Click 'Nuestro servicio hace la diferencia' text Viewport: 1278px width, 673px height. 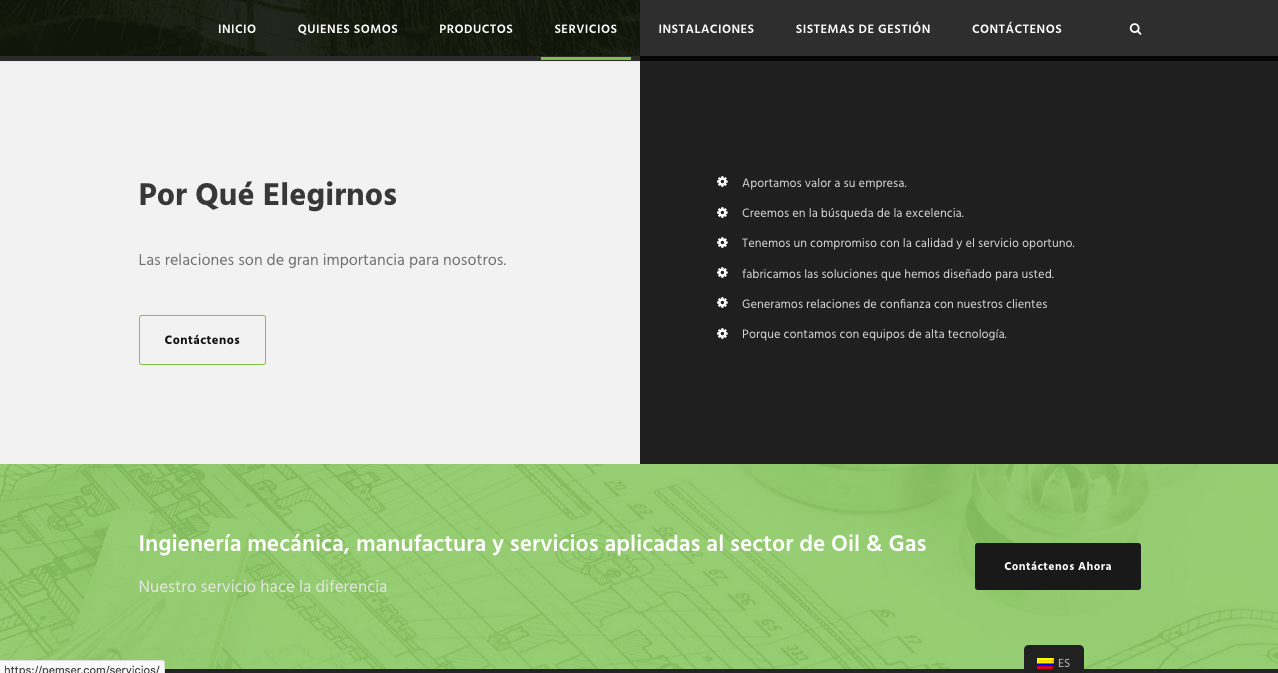[x=262, y=586]
